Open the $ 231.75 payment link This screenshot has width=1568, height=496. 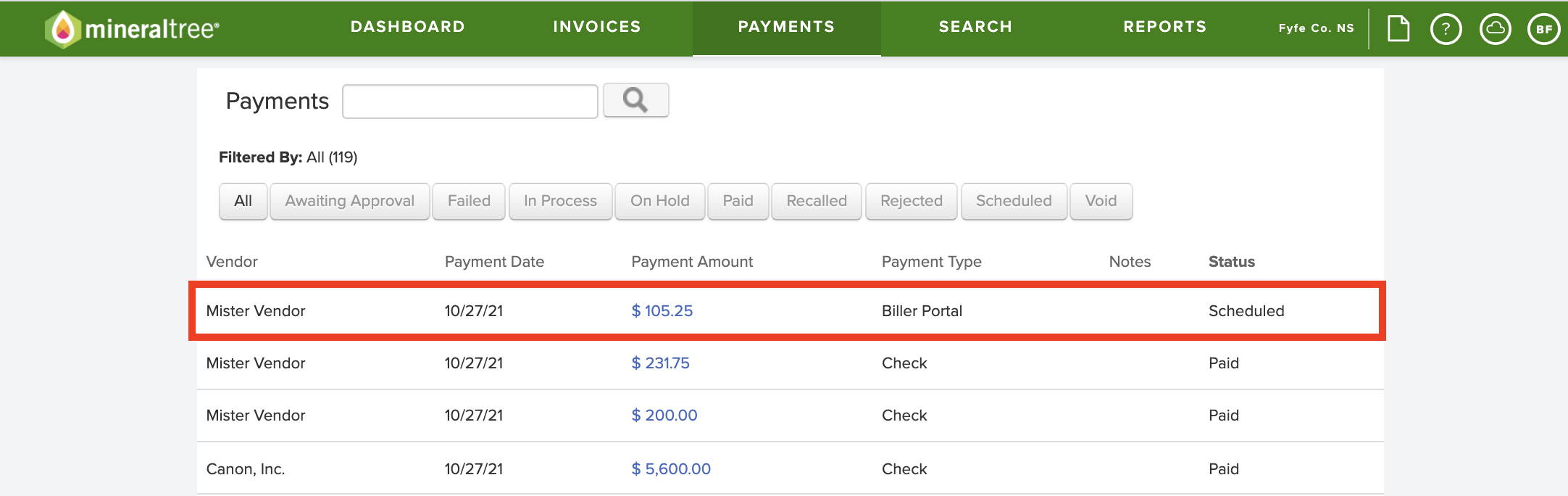(661, 363)
